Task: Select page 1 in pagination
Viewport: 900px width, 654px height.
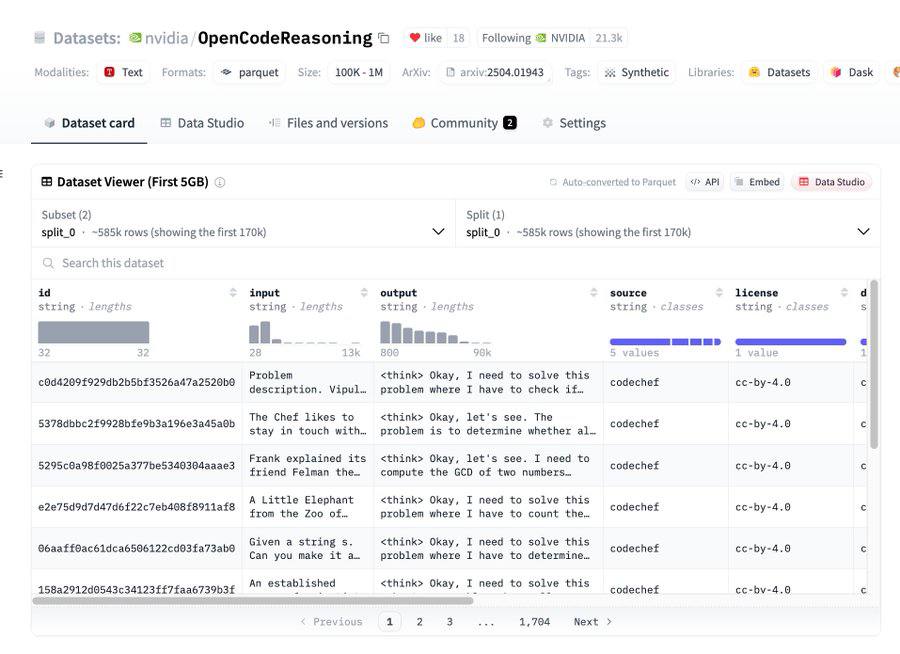Action: pyautogui.click(x=390, y=622)
